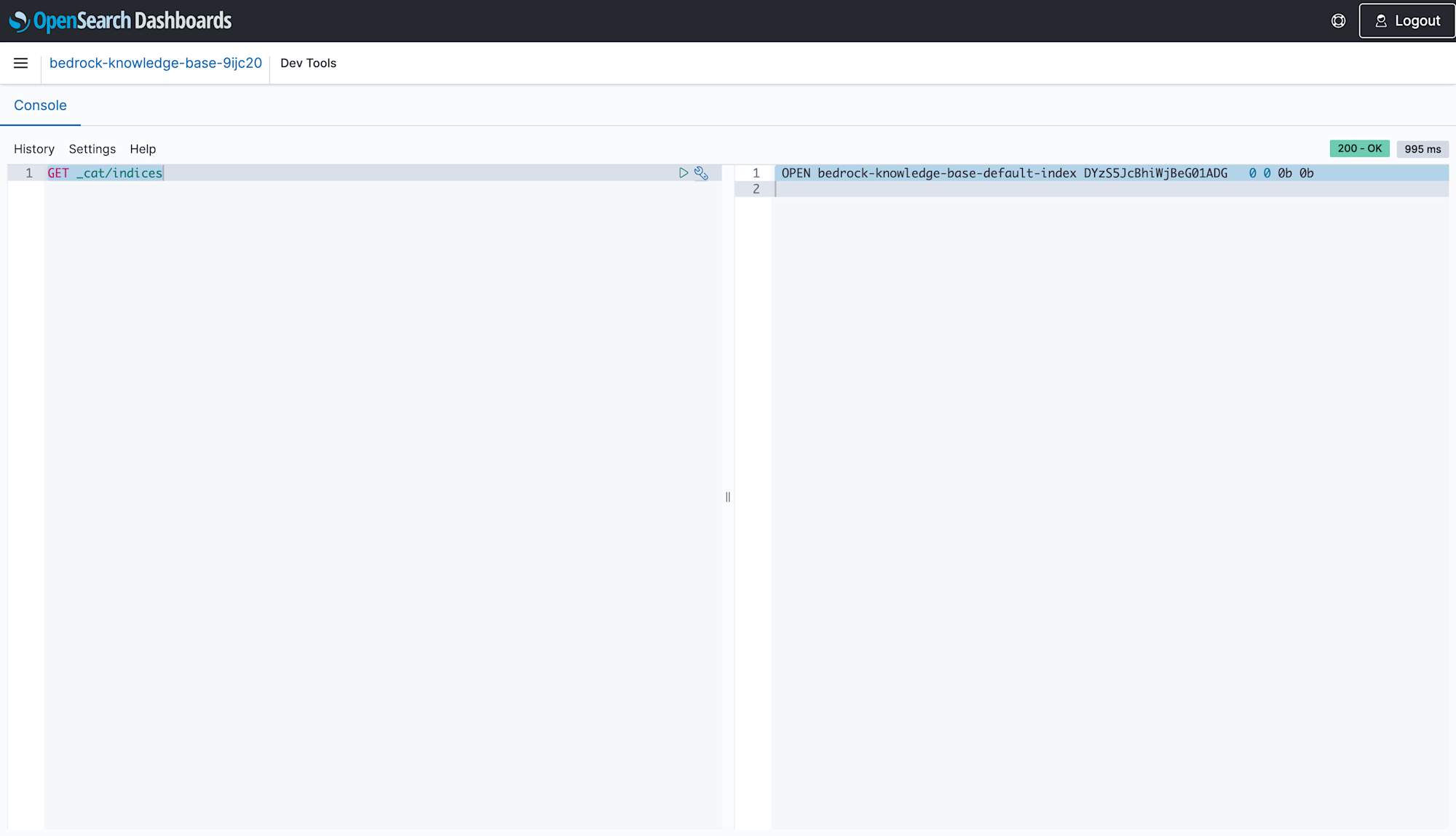This screenshot has width=1456, height=836.
Task: Open the Settings menu item
Action: (92, 149)
